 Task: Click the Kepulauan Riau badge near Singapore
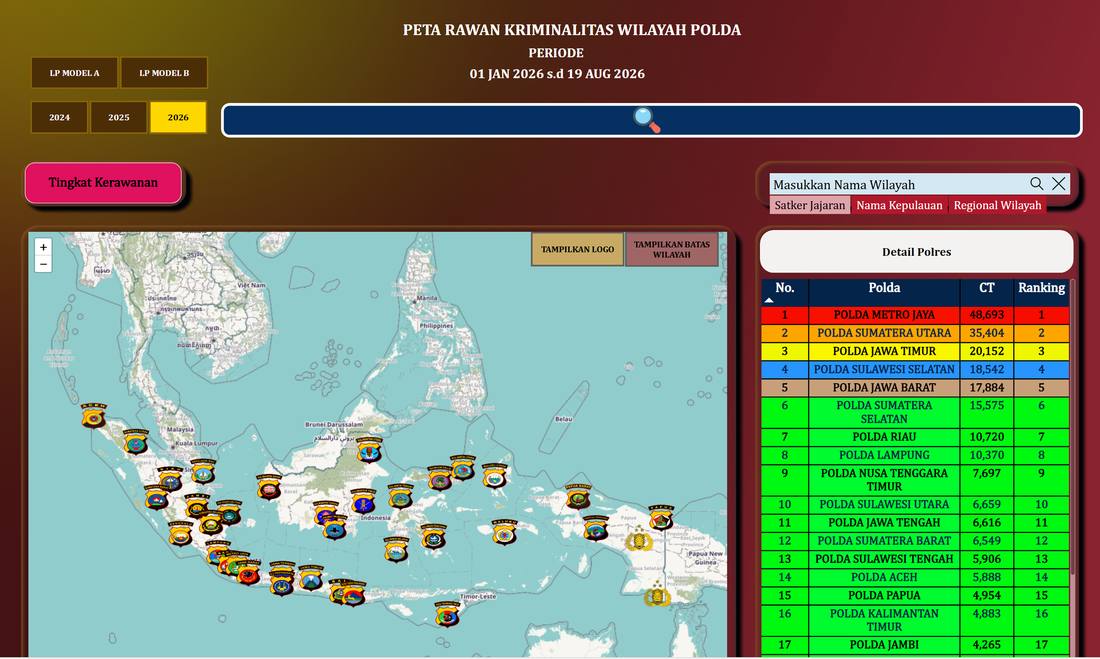[203, 472]
